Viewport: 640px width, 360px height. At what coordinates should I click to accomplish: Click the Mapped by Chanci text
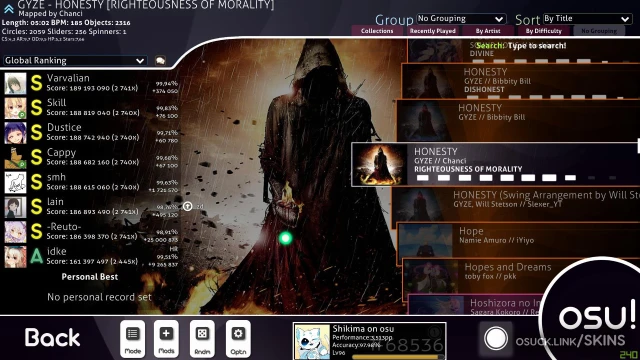click(50, 14)
